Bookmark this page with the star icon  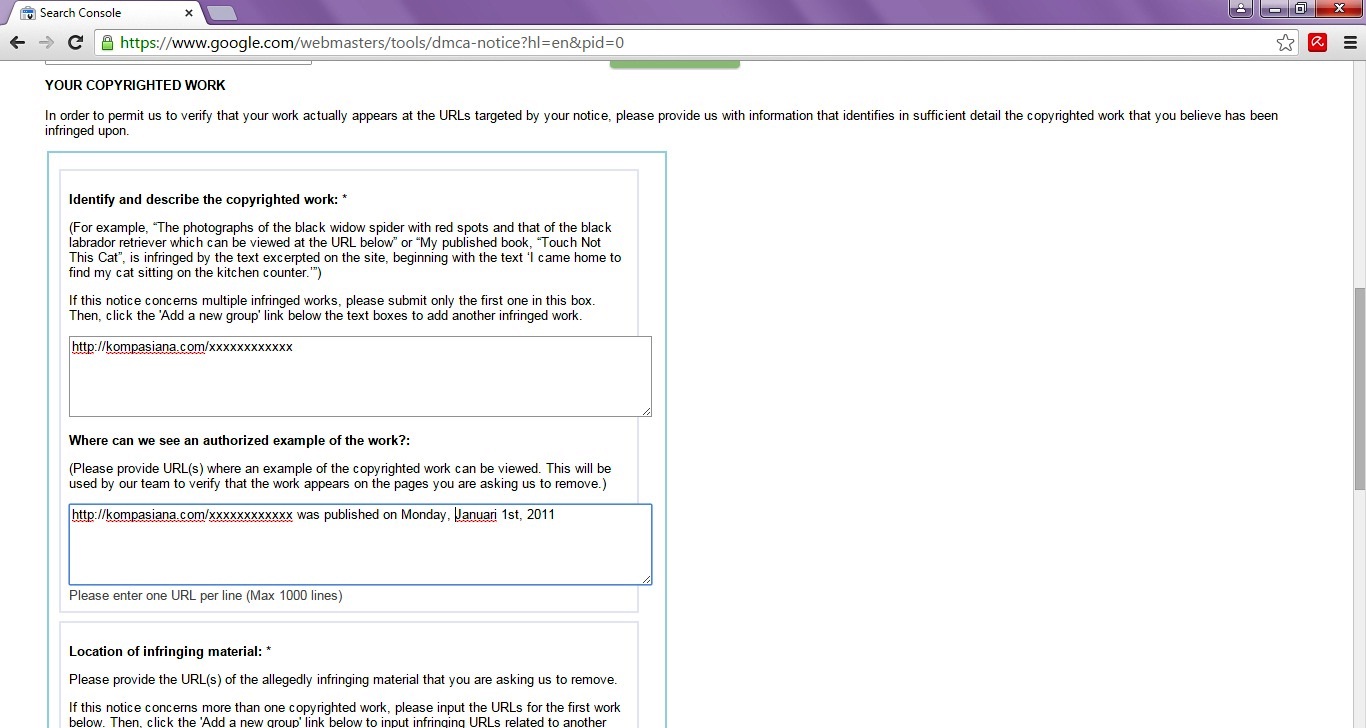(x=1285, y=42)
